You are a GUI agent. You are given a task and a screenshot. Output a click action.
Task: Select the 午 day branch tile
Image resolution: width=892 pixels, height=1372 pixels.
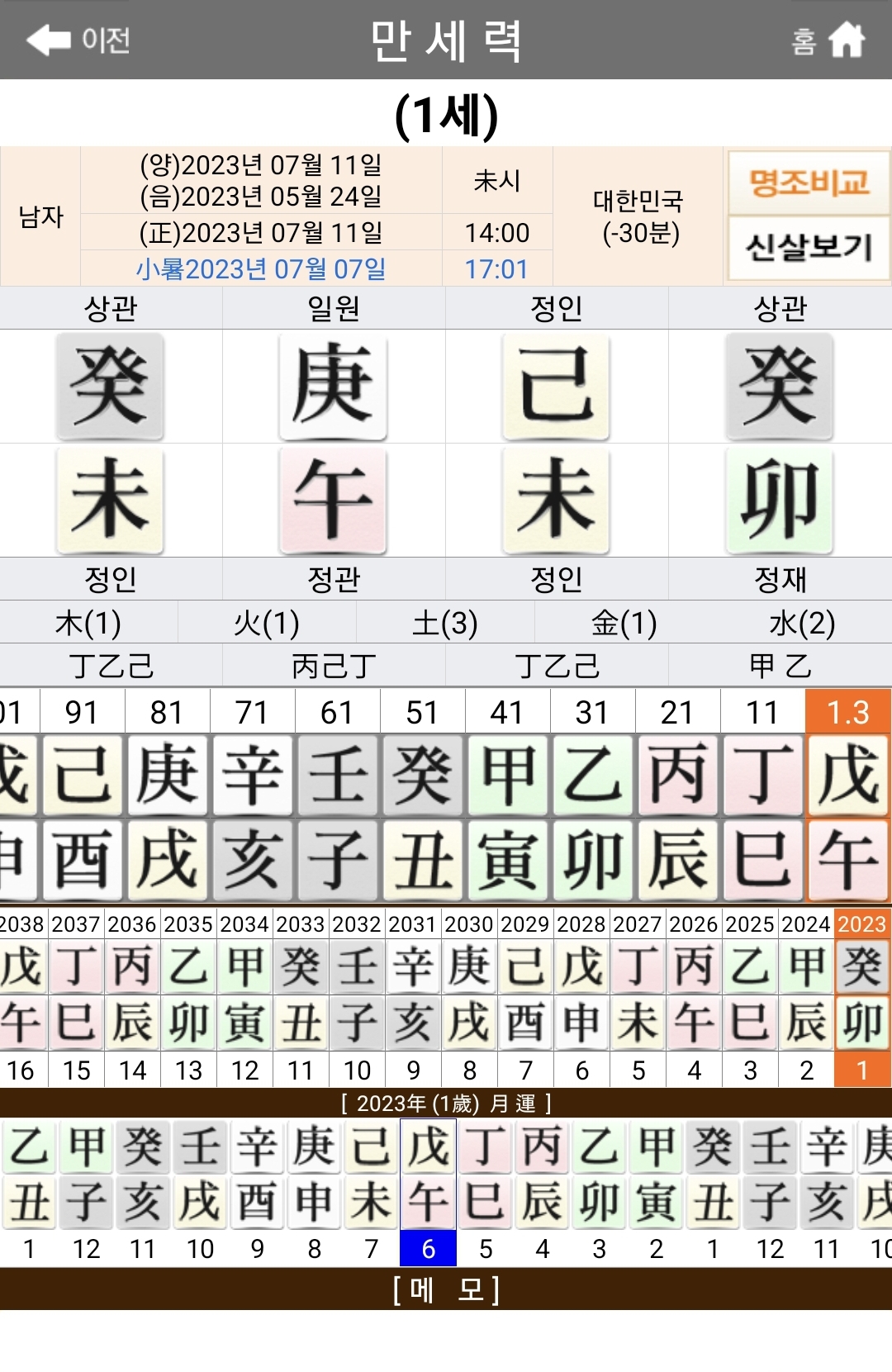334,499
